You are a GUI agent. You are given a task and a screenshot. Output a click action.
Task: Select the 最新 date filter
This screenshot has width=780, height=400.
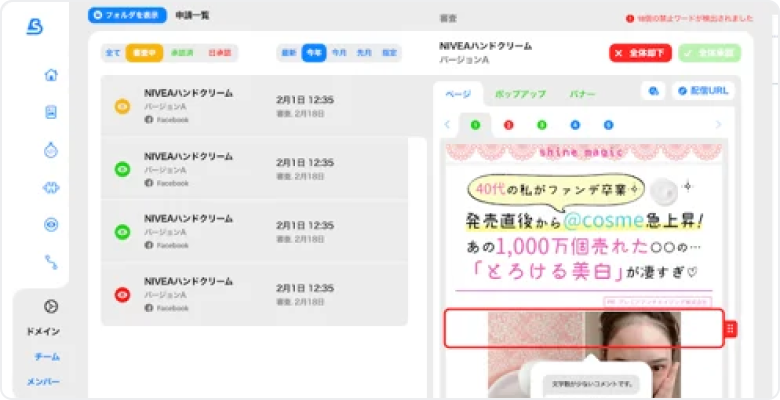[x=289, y=53]
